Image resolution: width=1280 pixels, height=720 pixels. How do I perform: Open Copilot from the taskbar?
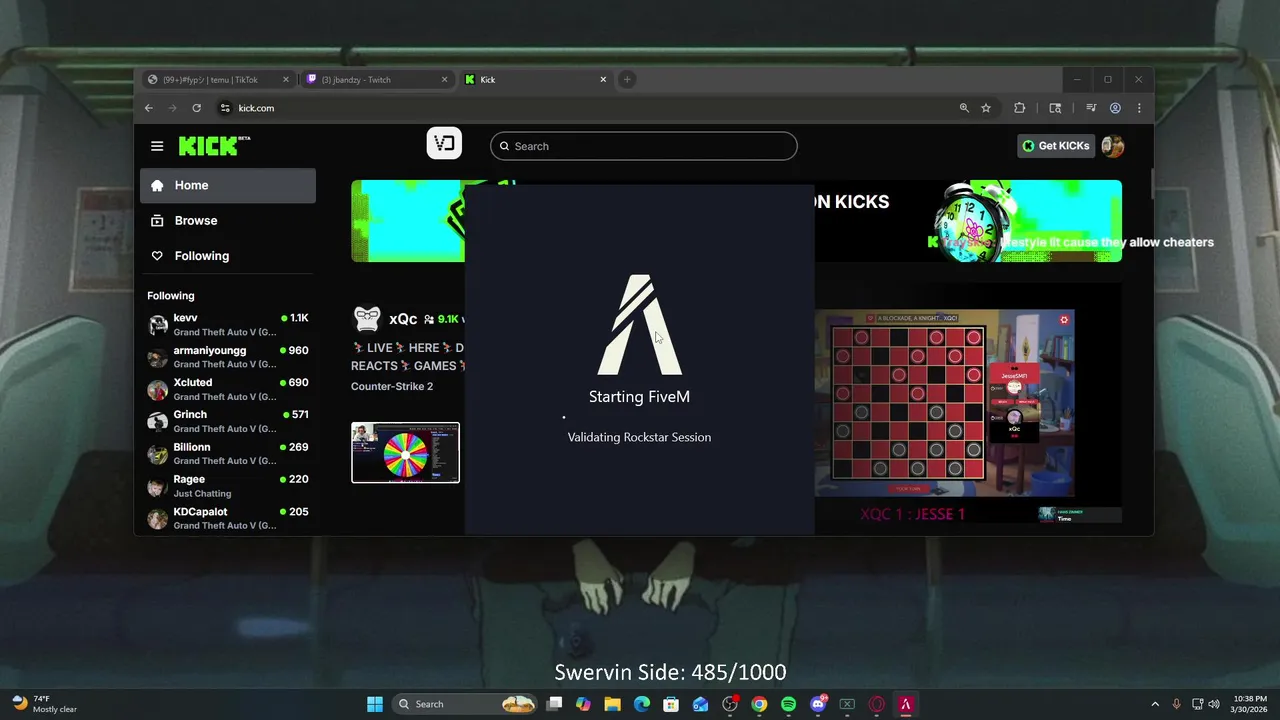click(x=584, y=704)
